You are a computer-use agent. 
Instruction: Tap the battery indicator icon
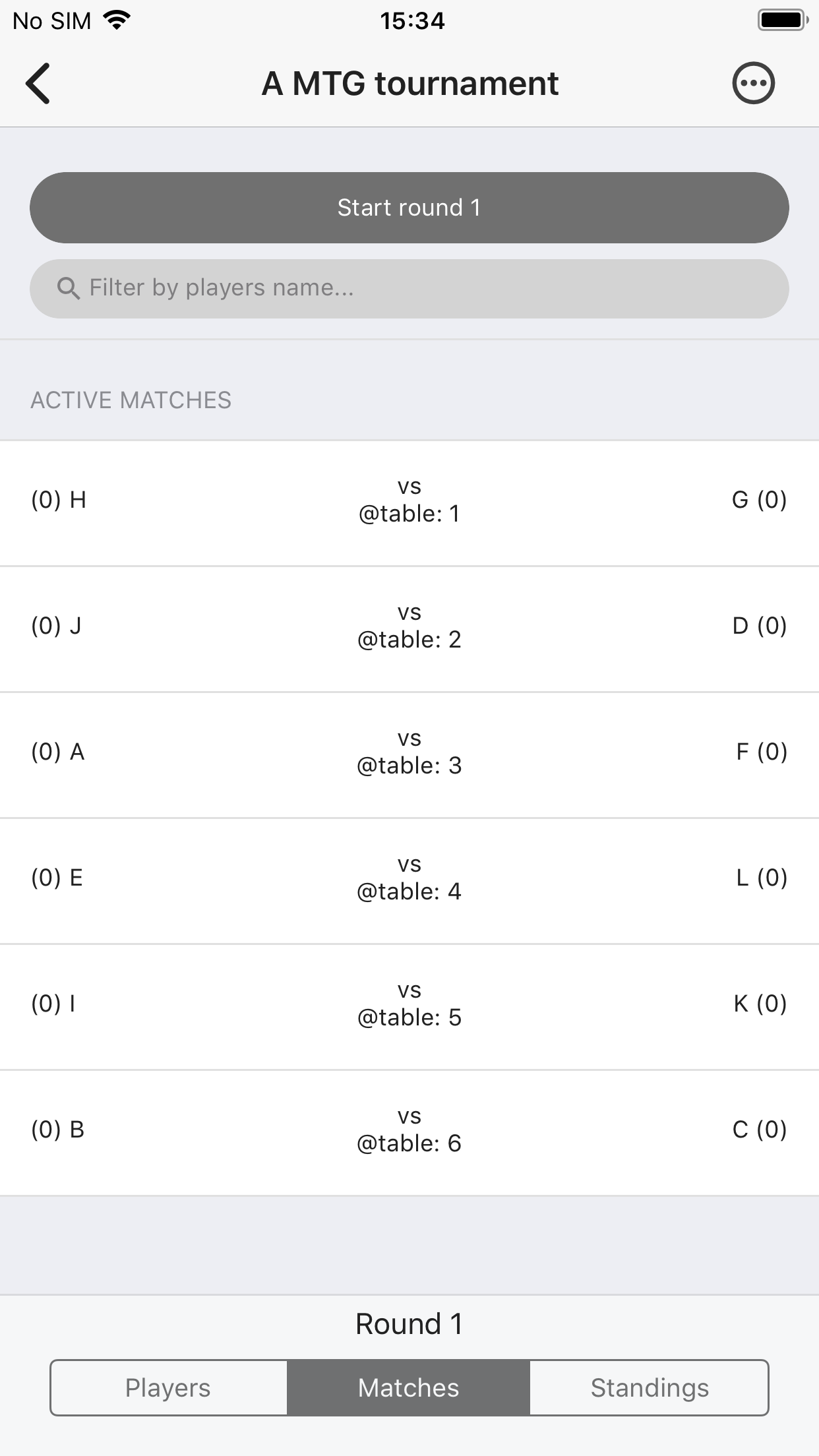783,20
